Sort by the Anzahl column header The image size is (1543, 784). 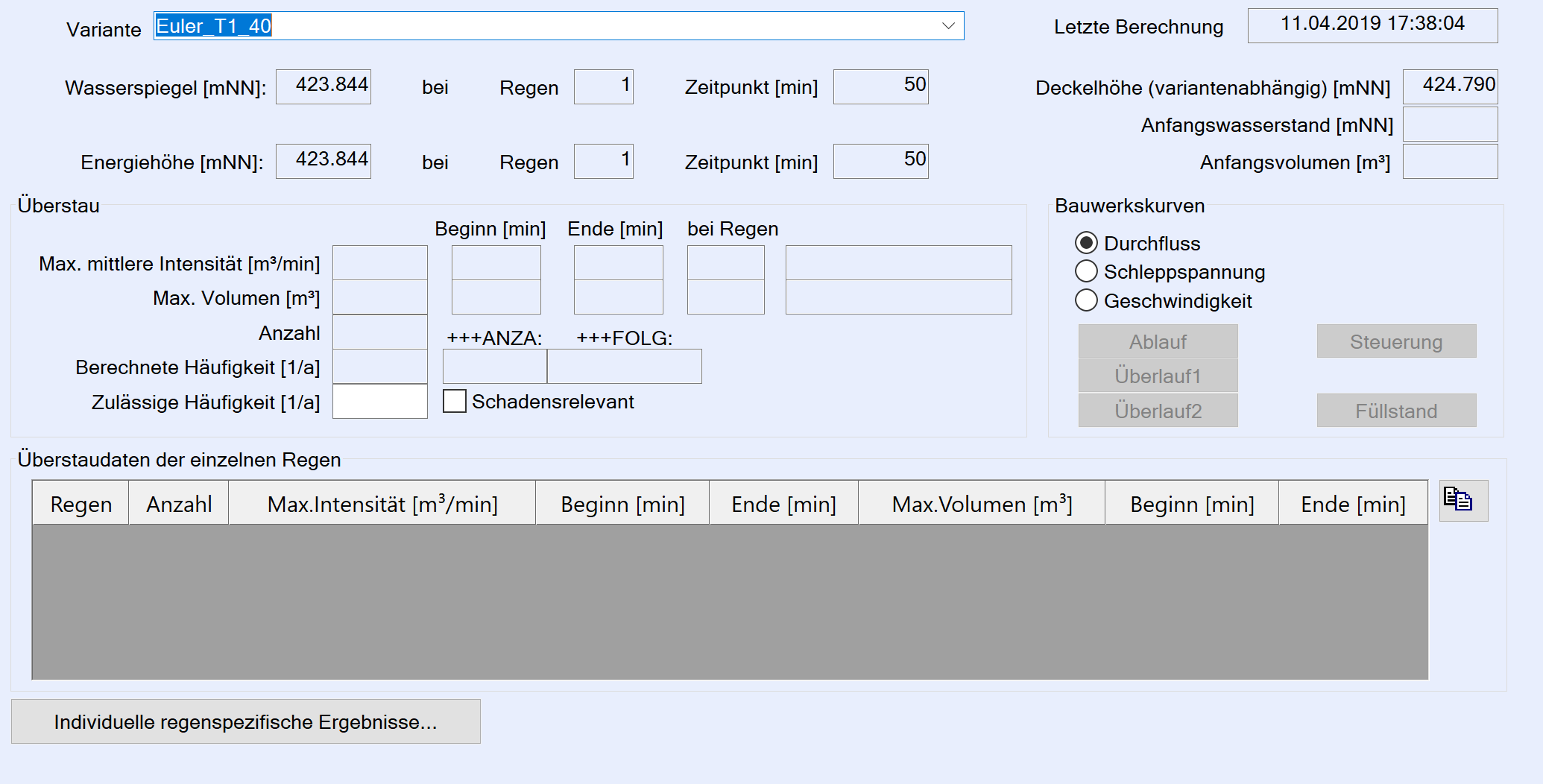tap(179, 504)
